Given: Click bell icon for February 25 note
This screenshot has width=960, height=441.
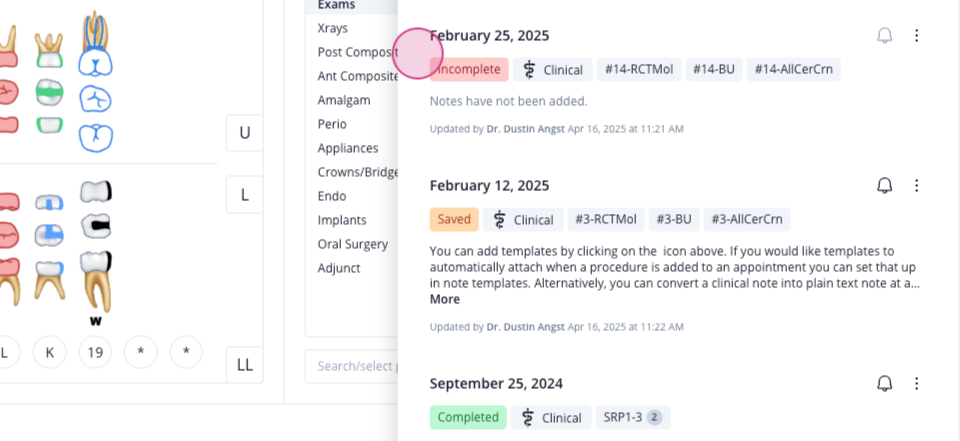Looking at the screenshot, I should 885,36.
